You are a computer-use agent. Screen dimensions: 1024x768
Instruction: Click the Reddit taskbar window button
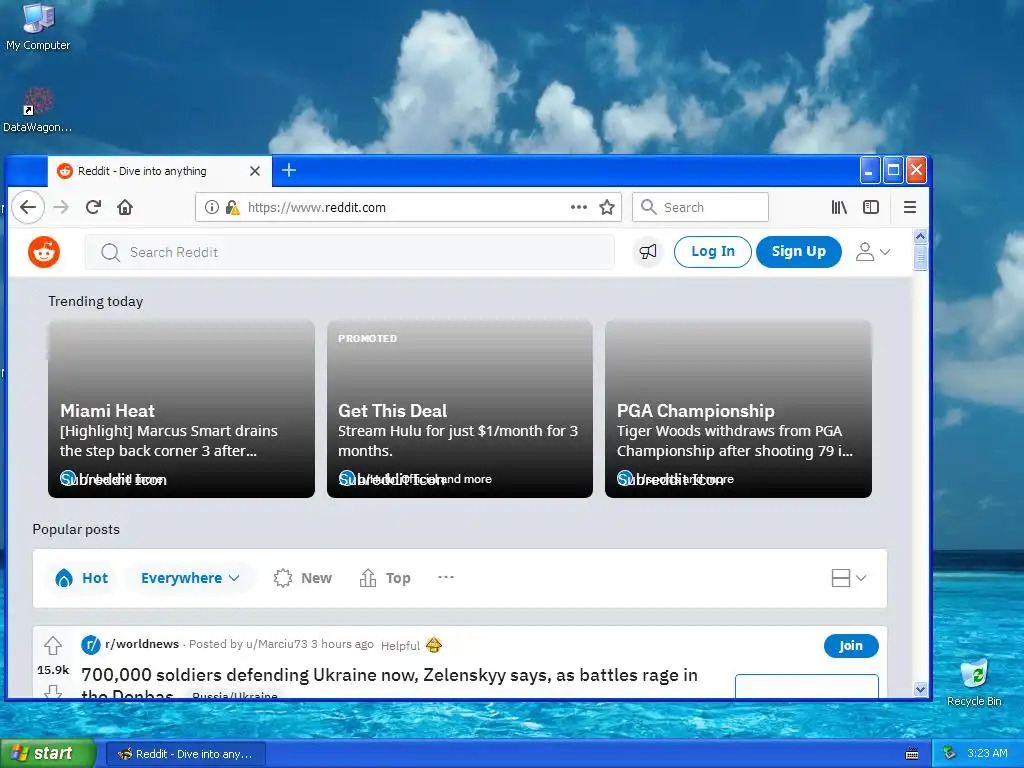(185, 754)
